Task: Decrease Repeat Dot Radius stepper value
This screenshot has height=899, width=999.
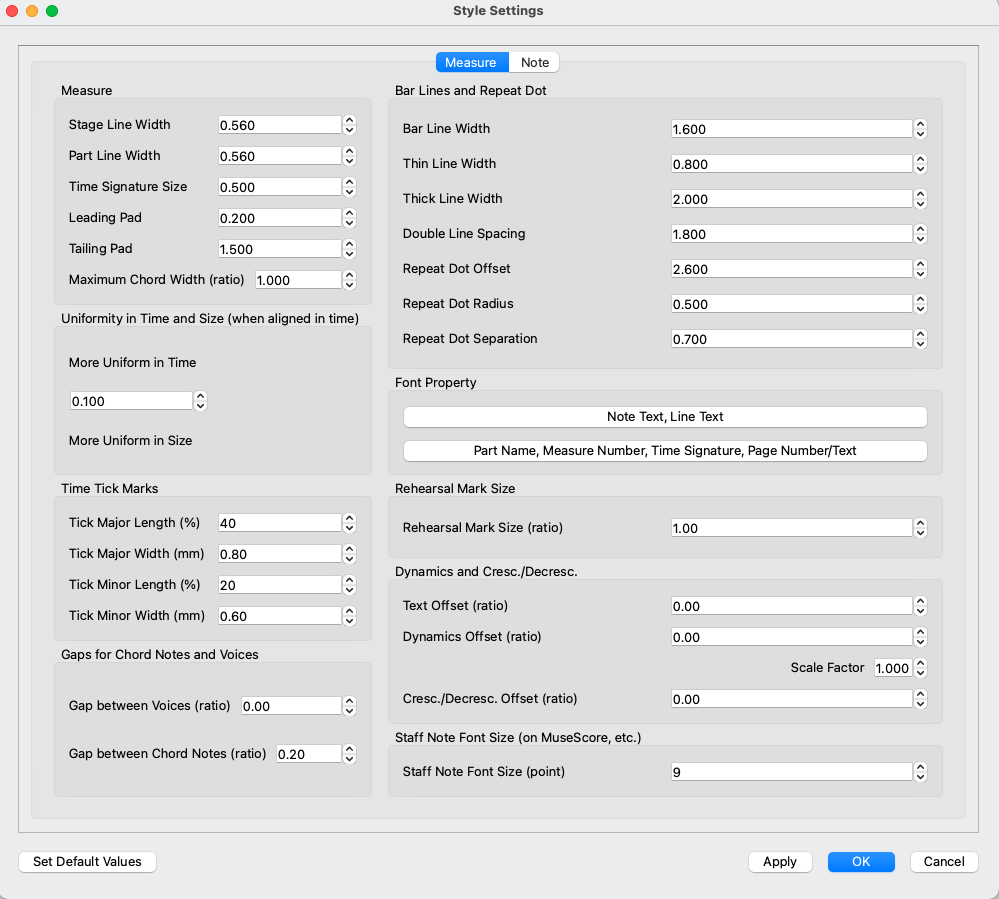Action: coord(920,309)
